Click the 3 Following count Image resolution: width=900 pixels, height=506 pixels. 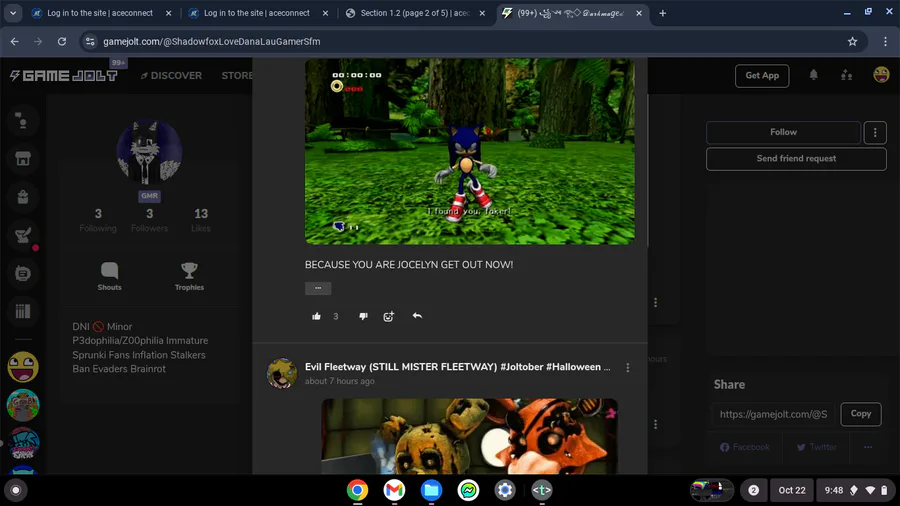98,220
